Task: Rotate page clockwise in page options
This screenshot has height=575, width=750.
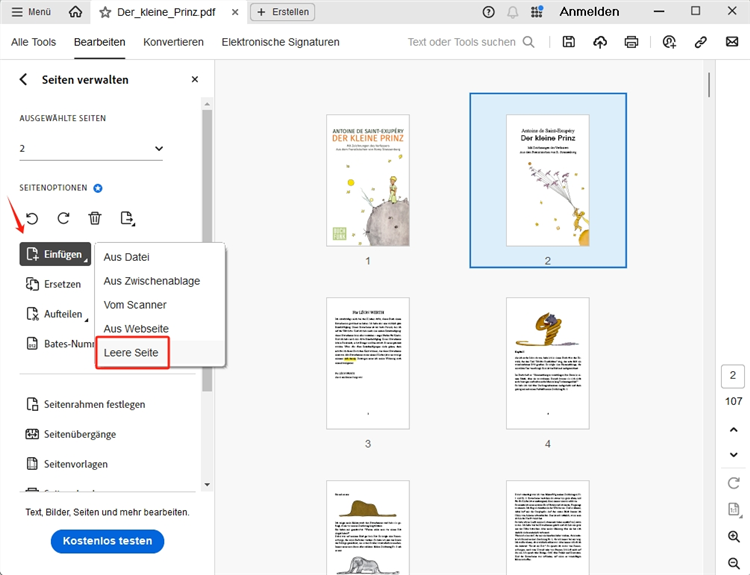Action: [63, 218]
